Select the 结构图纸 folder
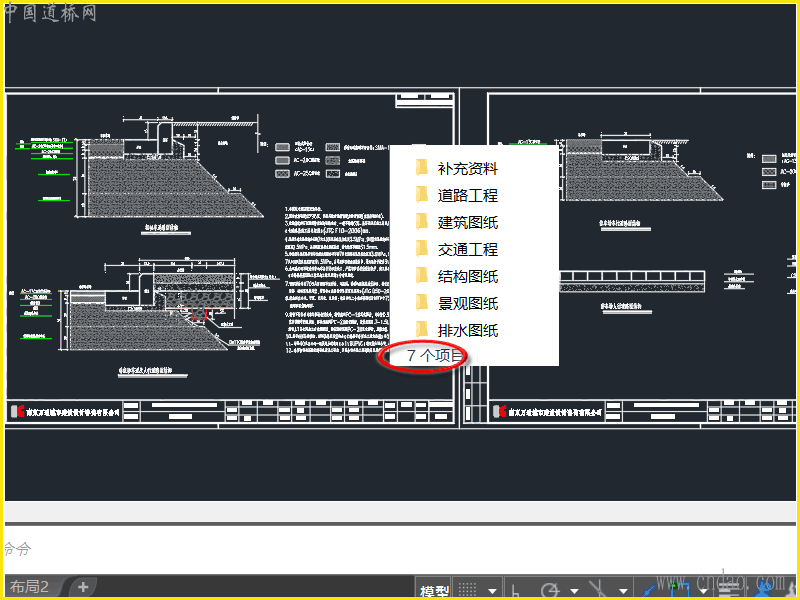800x600 pixels. tap(467, 277)
